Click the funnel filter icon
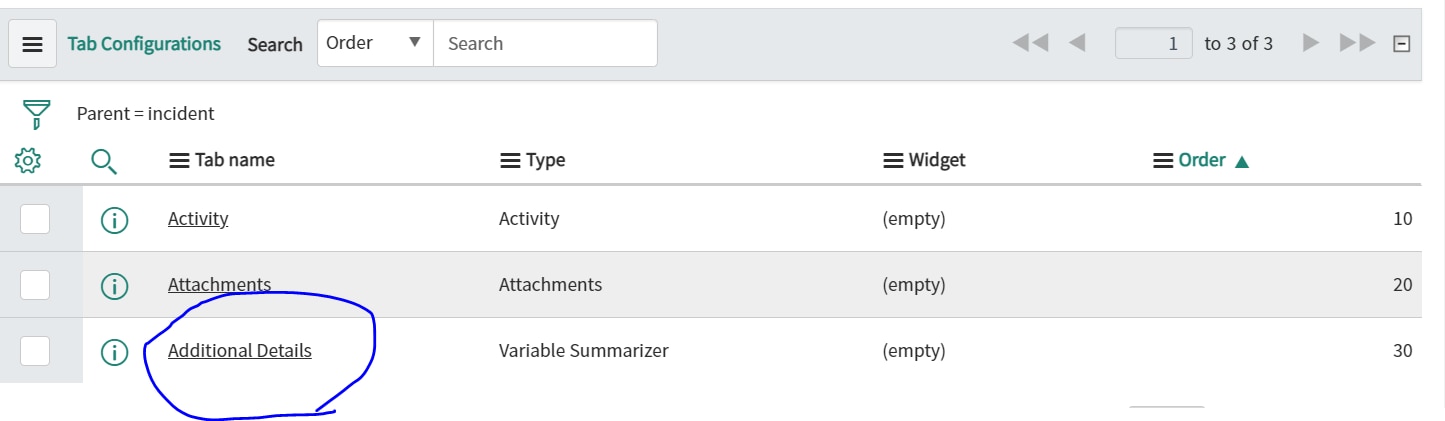 [x=36, y=114]
